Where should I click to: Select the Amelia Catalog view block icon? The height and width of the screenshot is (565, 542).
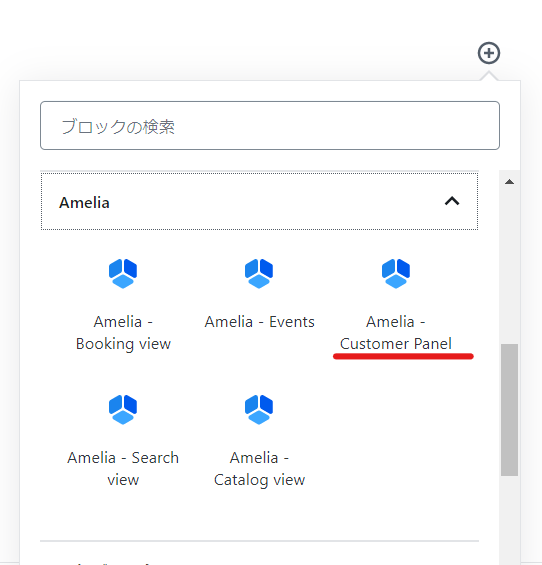point(259,410)
